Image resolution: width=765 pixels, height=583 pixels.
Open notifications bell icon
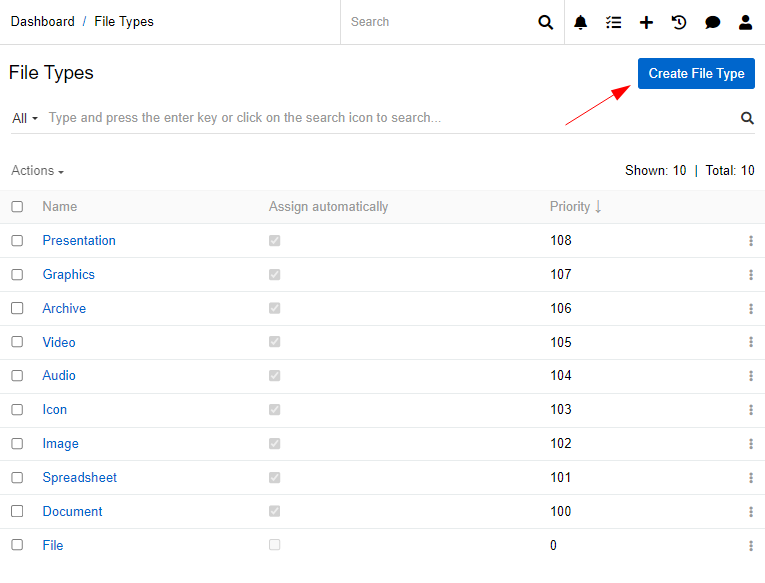coord(580,22)
